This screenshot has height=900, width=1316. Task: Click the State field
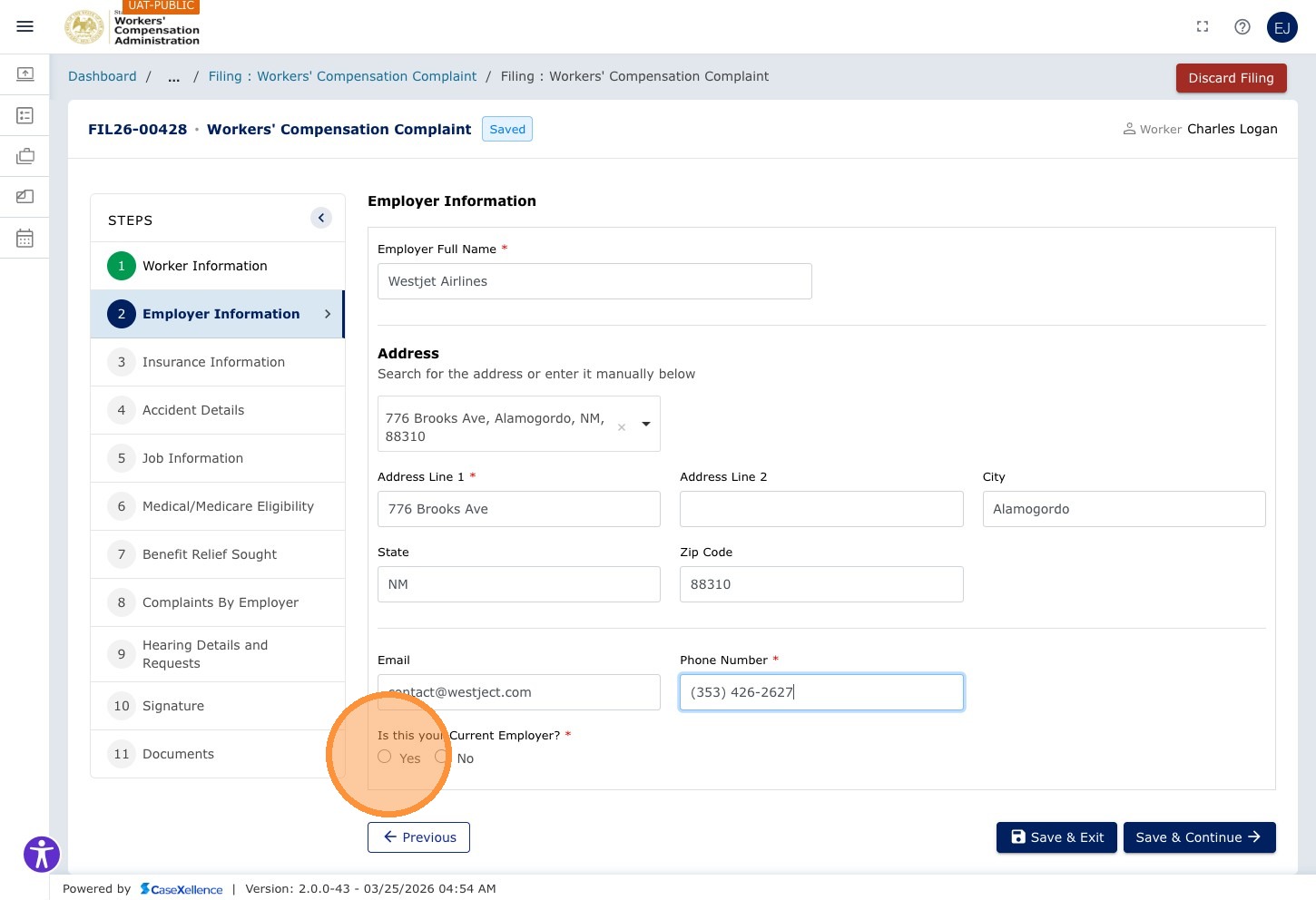click(x=519, y=584)
